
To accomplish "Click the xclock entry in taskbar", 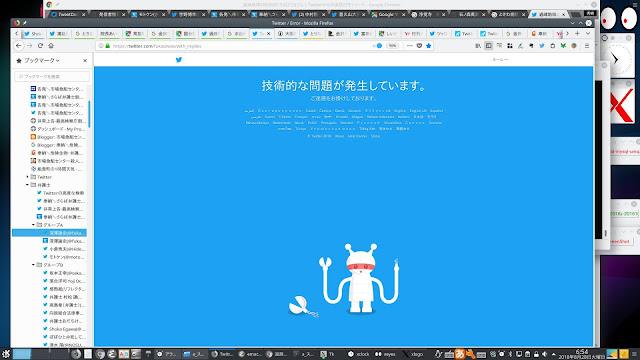I will pyautogui.click(x=359, y=354).
